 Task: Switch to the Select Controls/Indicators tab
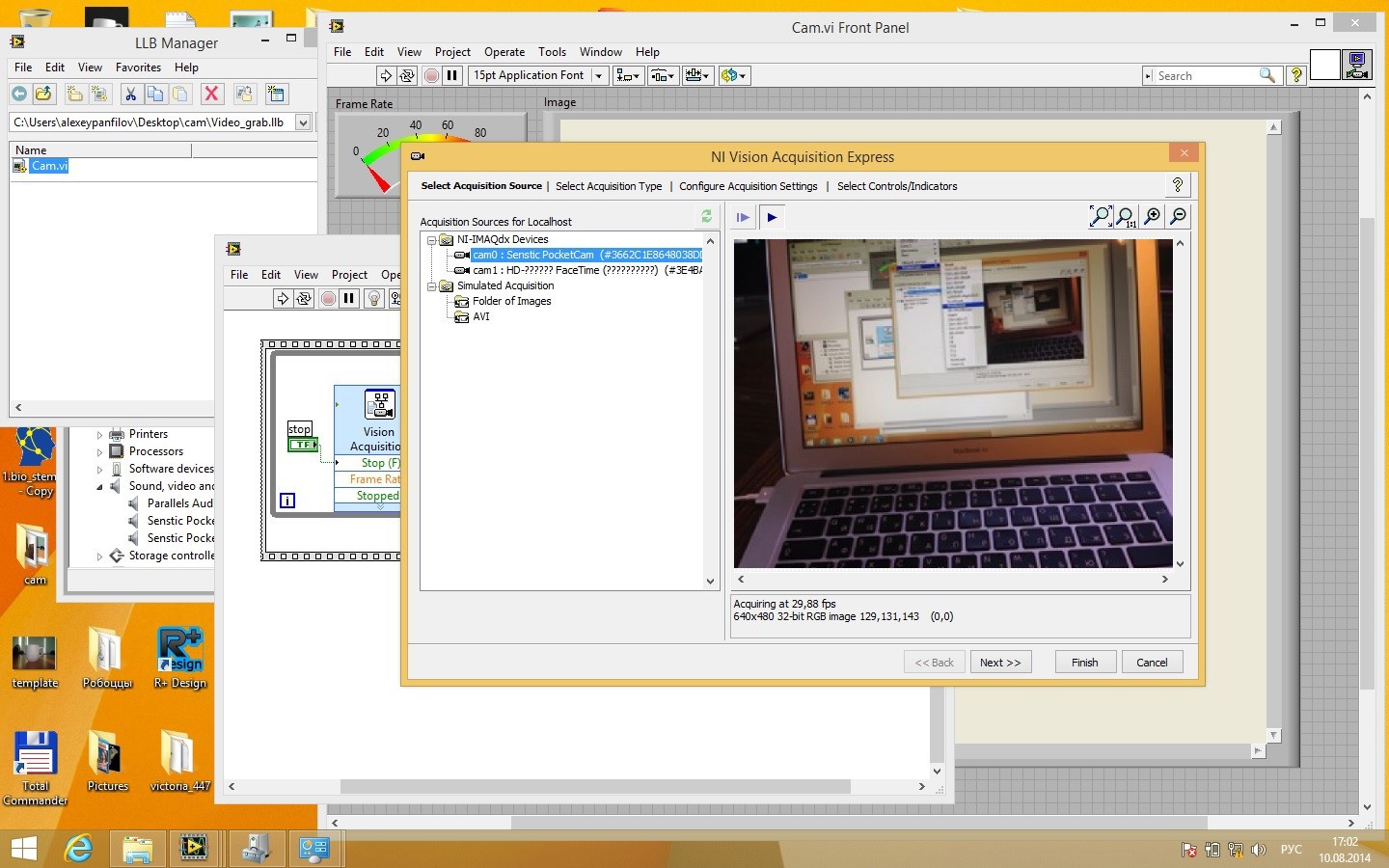tap(897, 186)
